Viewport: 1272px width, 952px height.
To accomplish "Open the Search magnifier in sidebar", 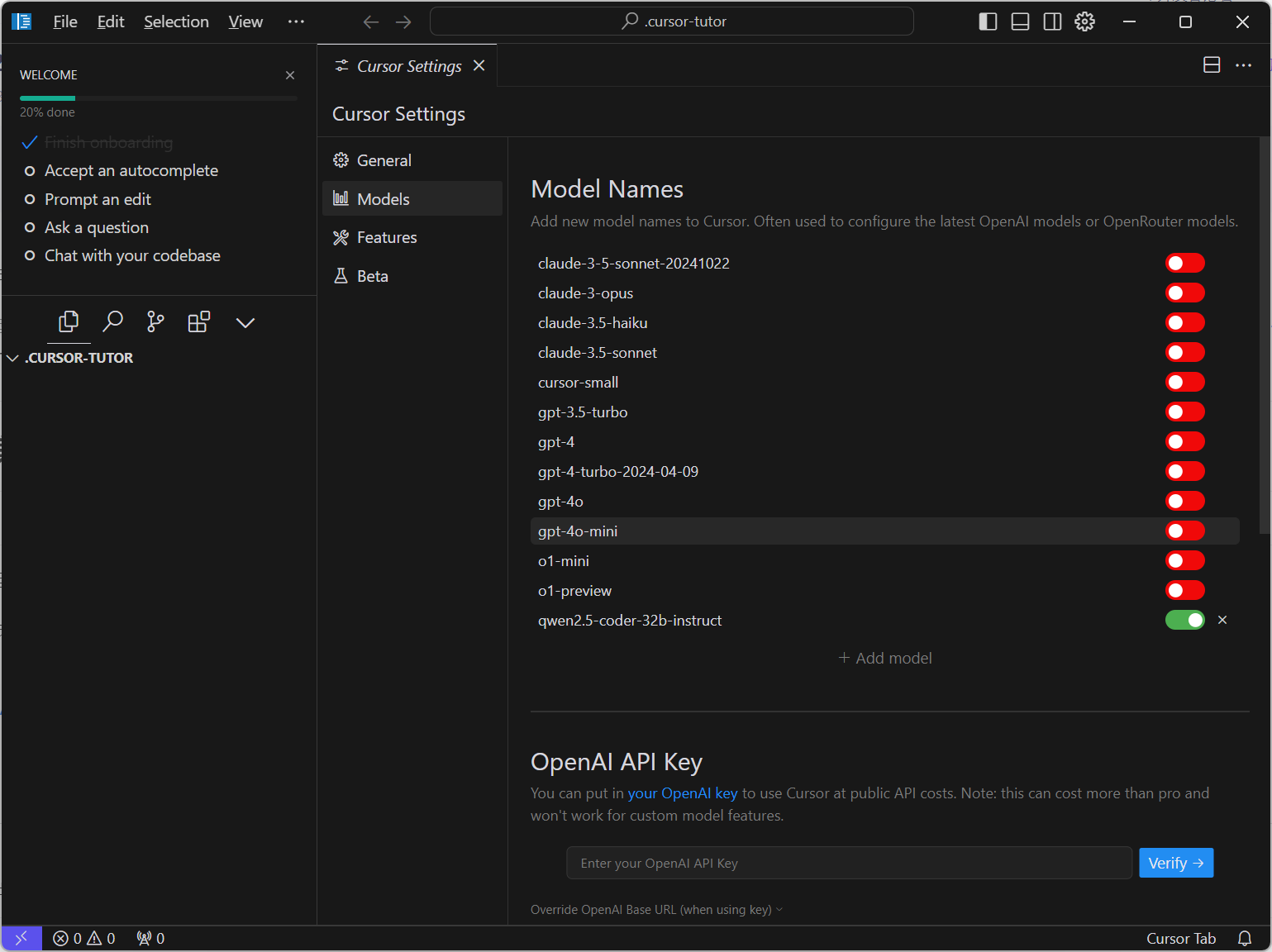I will pyautogui.click(x=112, y=322).
